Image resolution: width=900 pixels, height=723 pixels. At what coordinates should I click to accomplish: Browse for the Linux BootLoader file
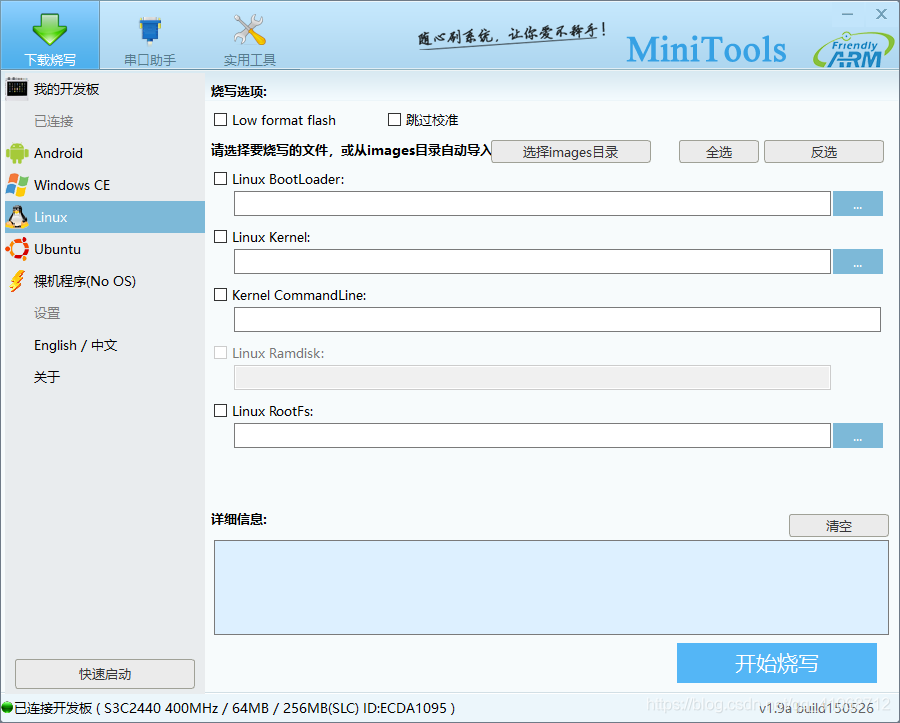[858, 204]
